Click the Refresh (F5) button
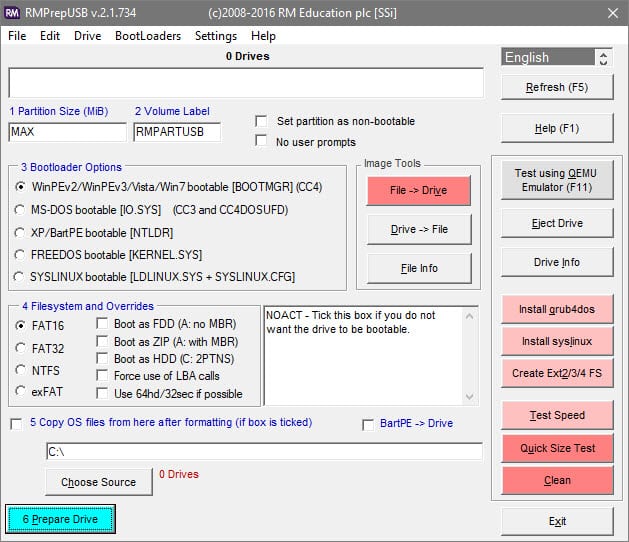 pyautogui.click(x=557, y=87)
